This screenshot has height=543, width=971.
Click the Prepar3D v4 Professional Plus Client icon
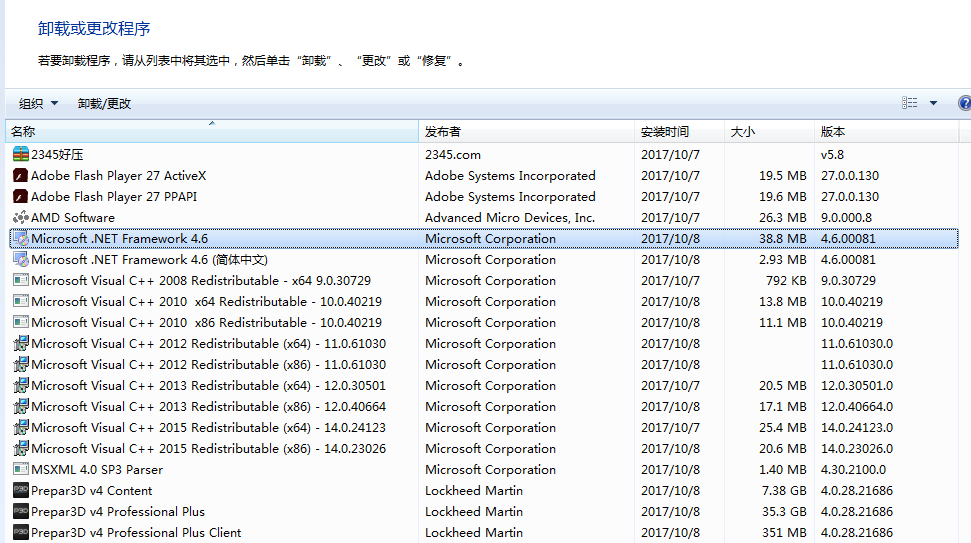20,533
